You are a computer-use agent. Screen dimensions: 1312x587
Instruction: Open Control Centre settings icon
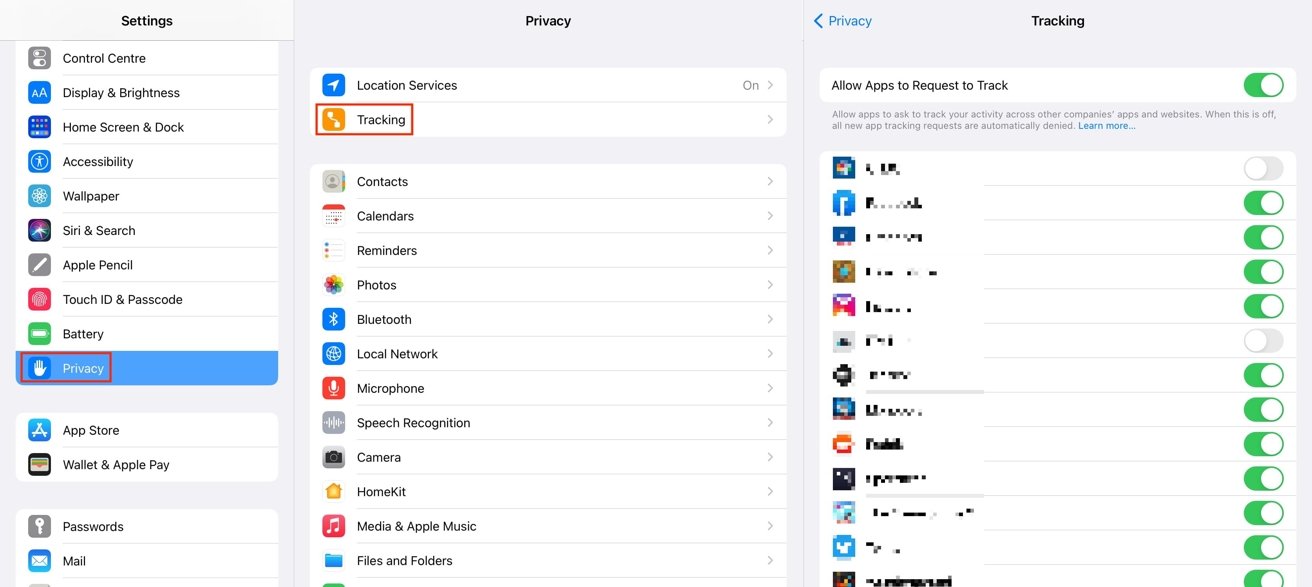[x=39, y=58]
